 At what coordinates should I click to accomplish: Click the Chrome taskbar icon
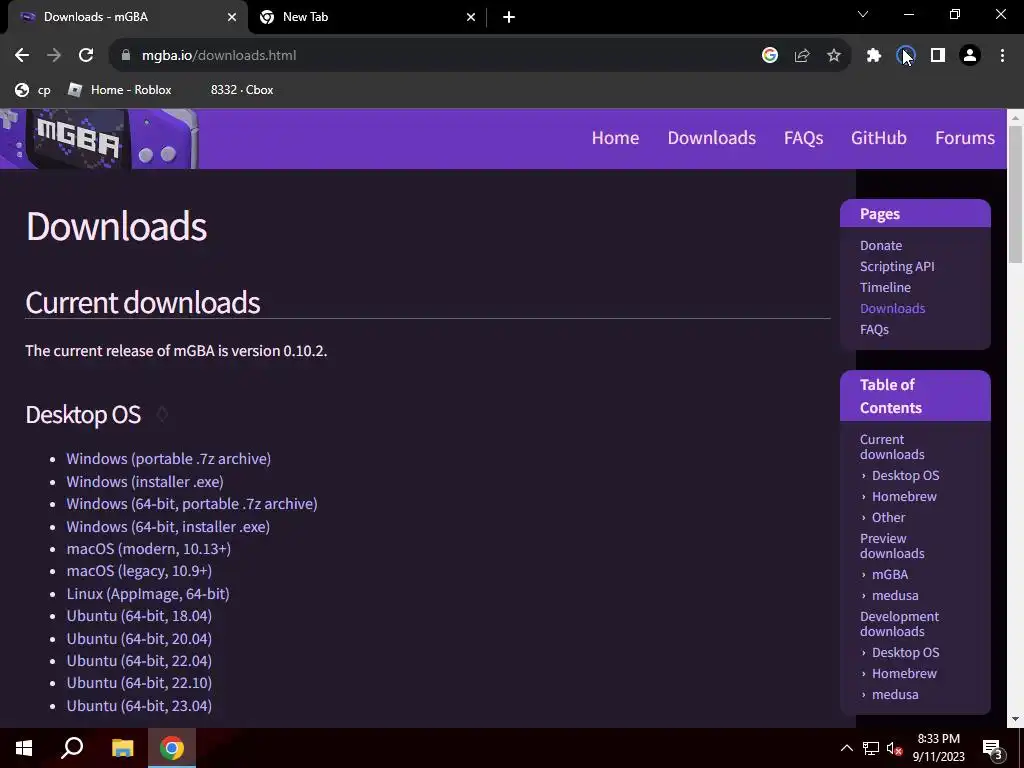[x=172, y=748]
